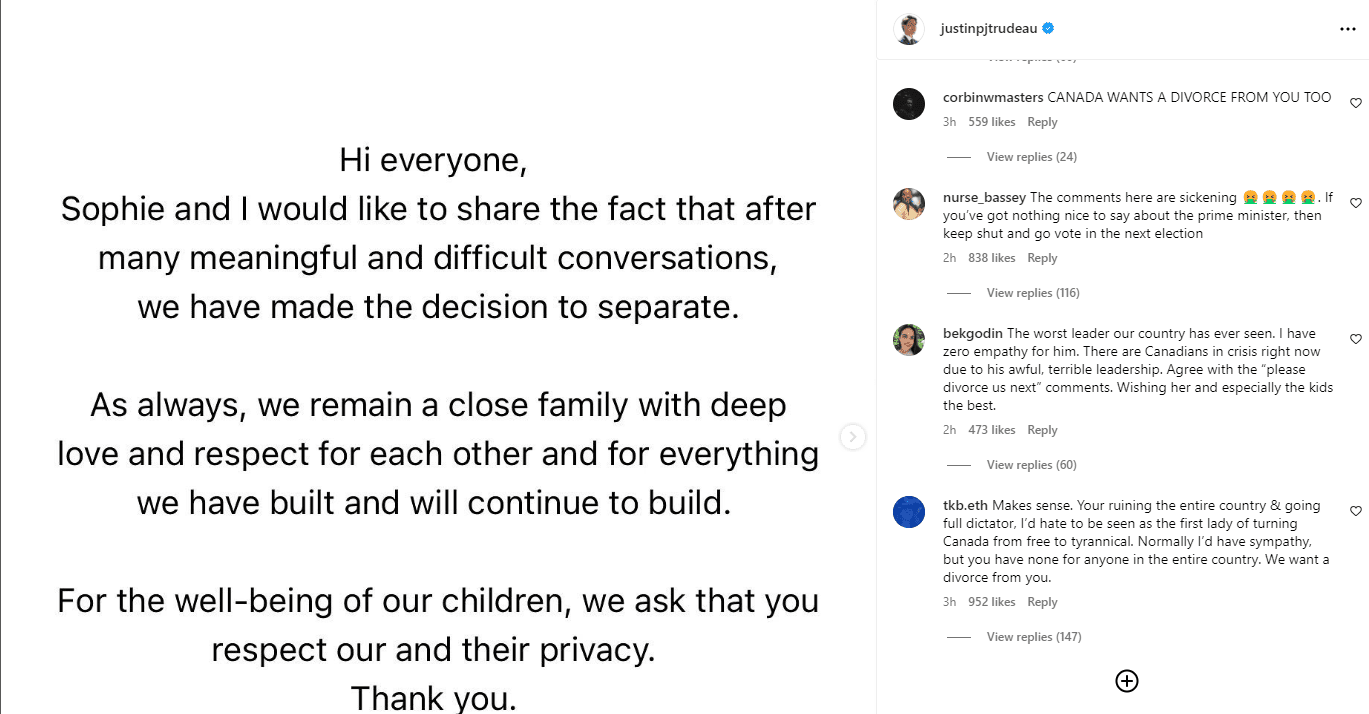Image resolution: width=1369 pixels, height=714 pixels.
Task: Like tkb.eth's comment with heart icon
Action: click(1356, 511)
